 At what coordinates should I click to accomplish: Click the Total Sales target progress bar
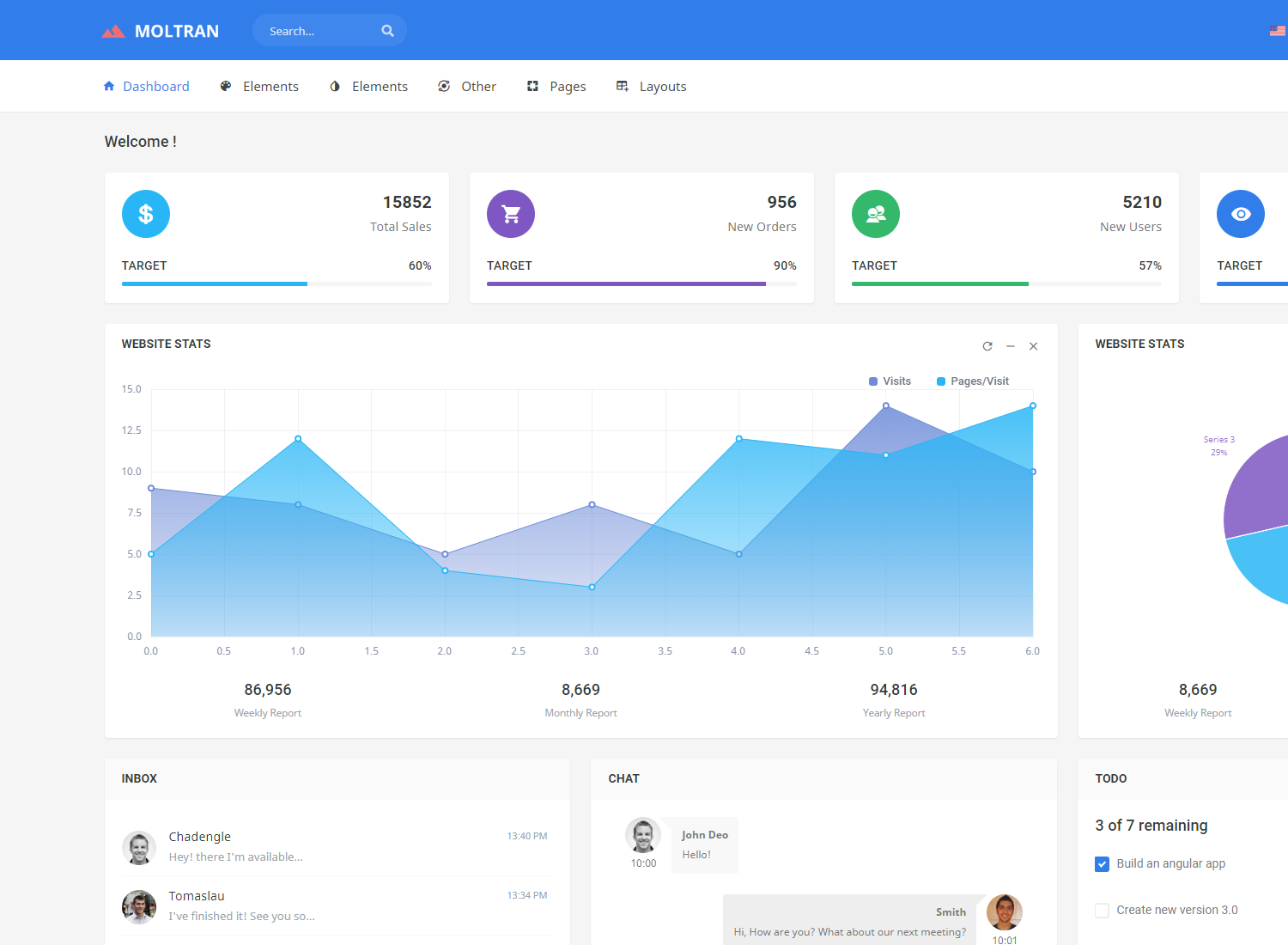pyautogui.click(x=276, y=283)
